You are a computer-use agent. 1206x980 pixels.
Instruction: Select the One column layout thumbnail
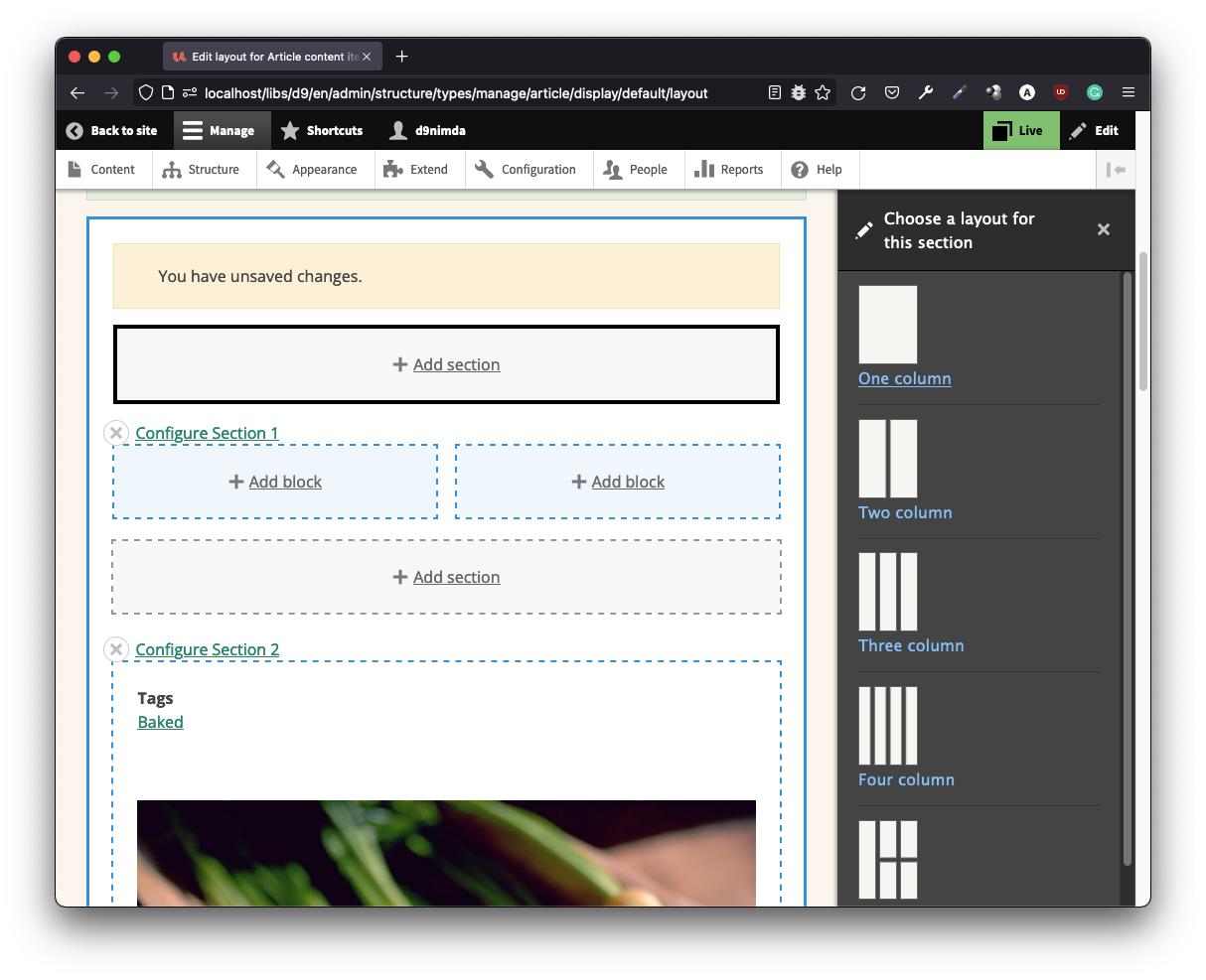887,325
